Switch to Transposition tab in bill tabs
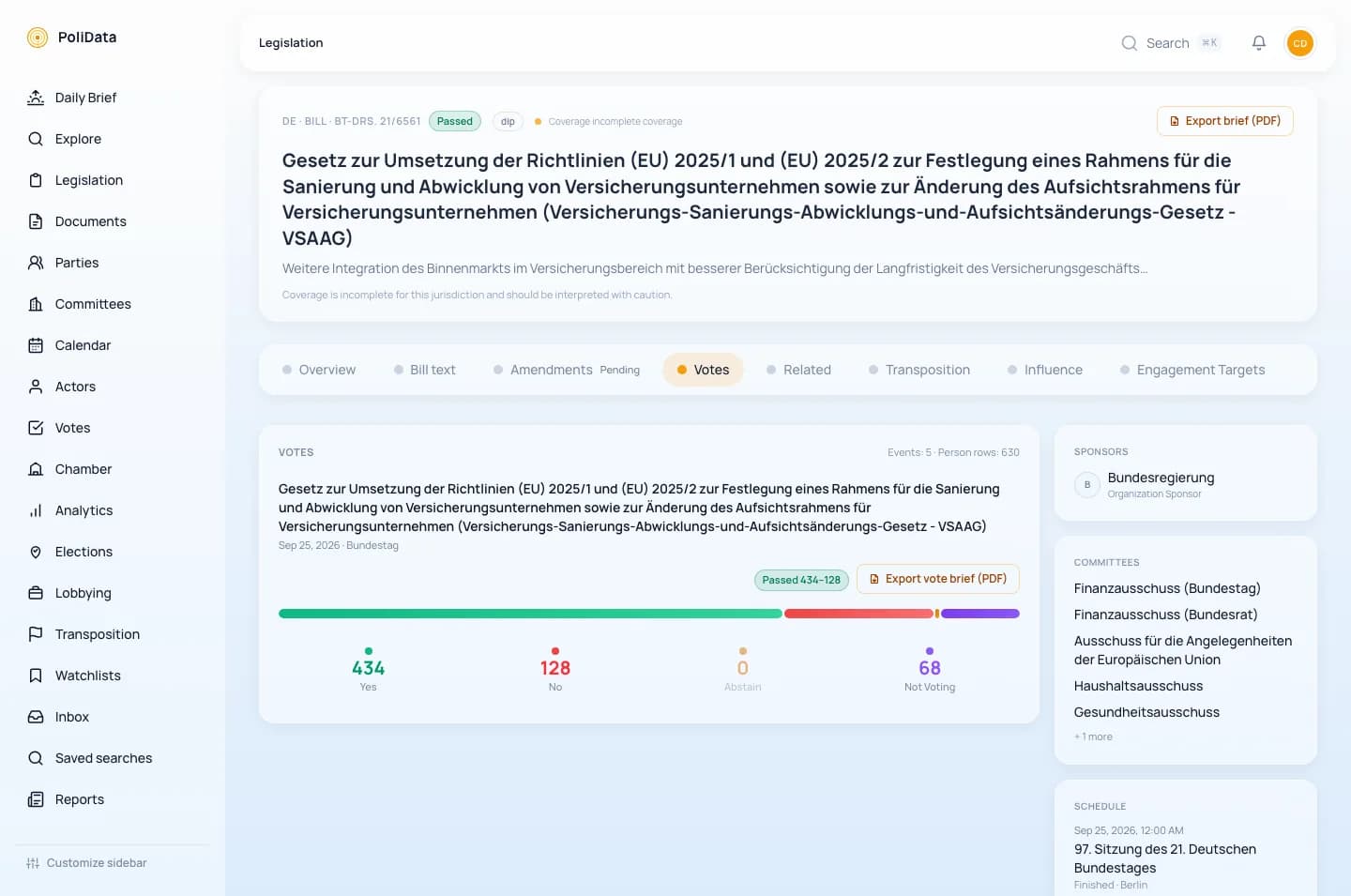Viewport: 1351px width, 896px height. pos(919,370)
